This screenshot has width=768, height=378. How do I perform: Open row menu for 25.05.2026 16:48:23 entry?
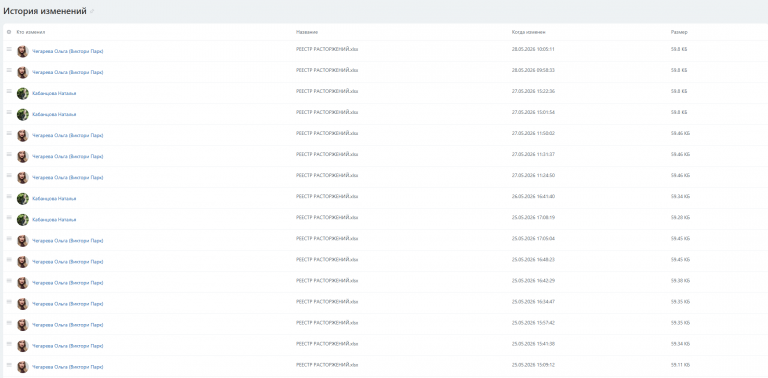tap(9, 260)
